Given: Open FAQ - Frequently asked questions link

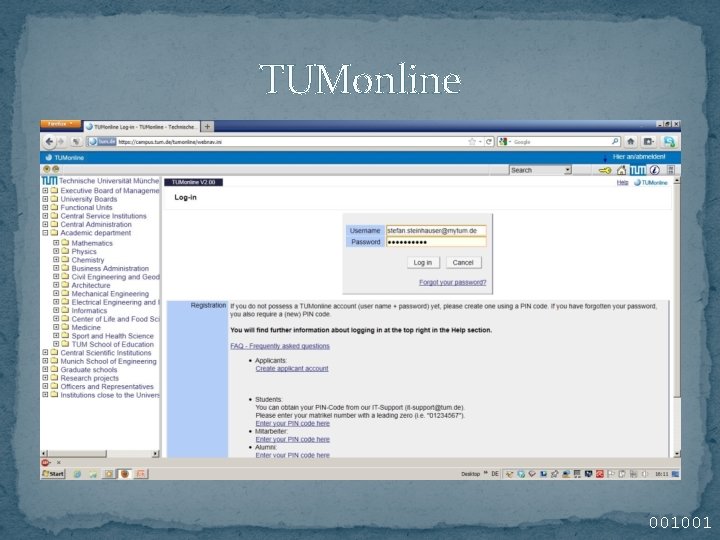Looking at the screenshot, I should [280, 346].
